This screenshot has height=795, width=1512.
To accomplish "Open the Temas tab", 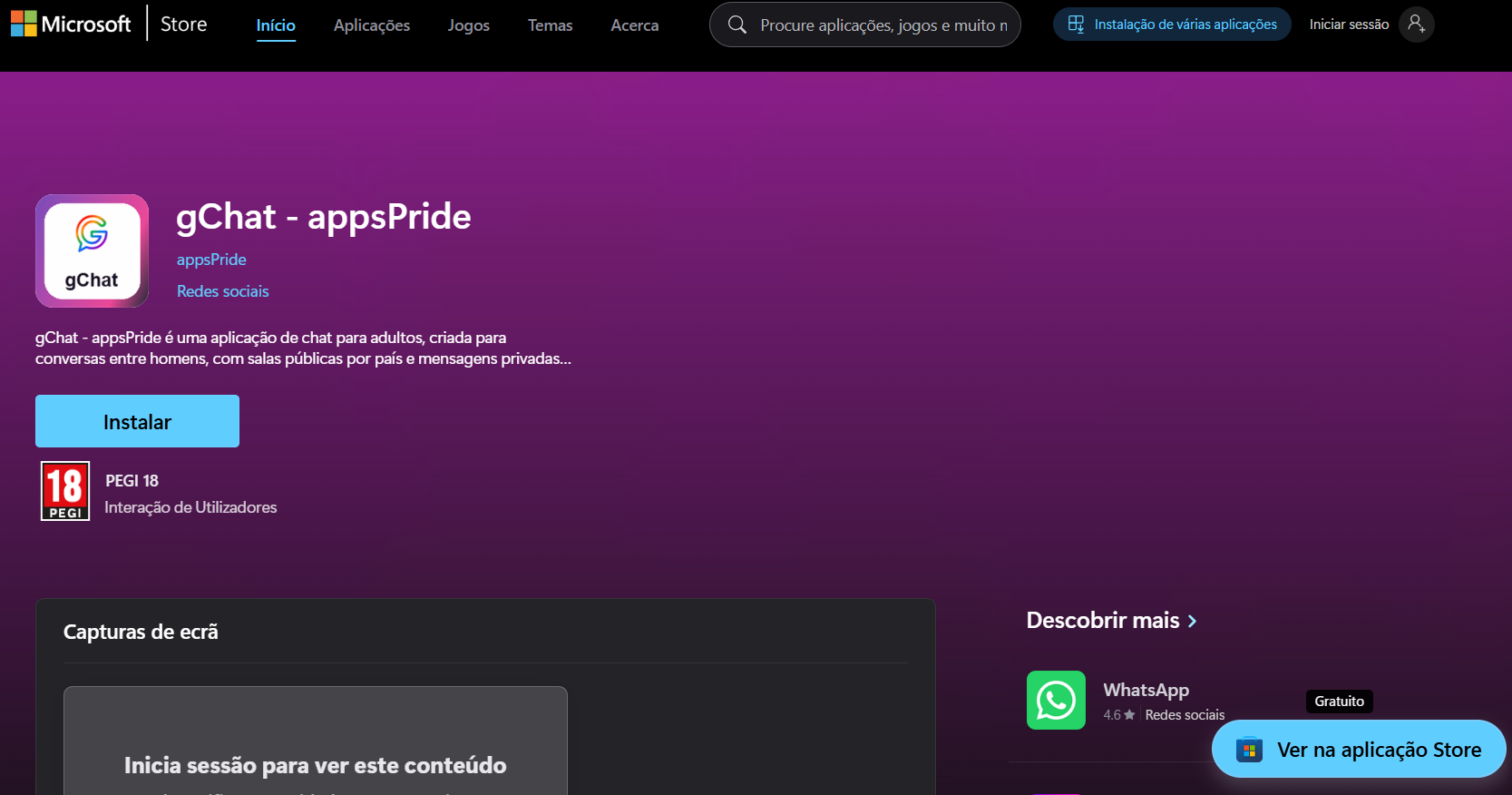I will 551,25.
